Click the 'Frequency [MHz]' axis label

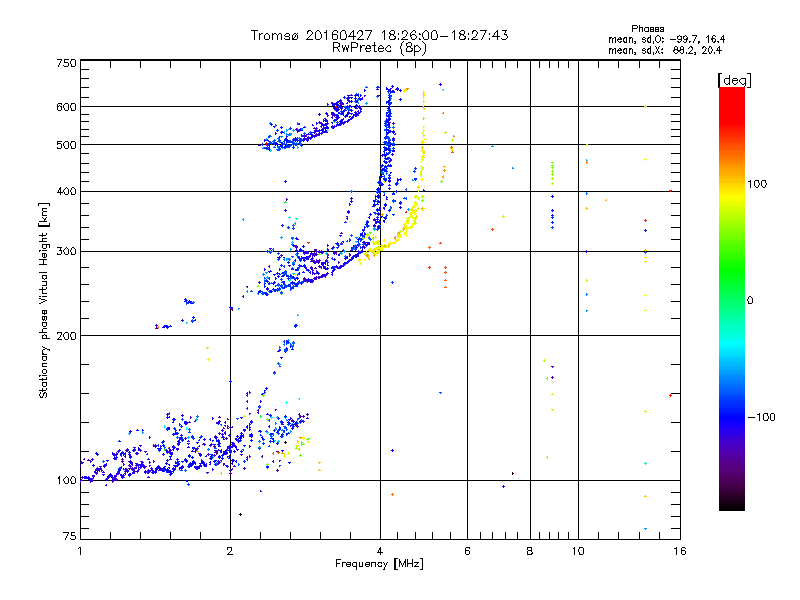pos(379,564)
